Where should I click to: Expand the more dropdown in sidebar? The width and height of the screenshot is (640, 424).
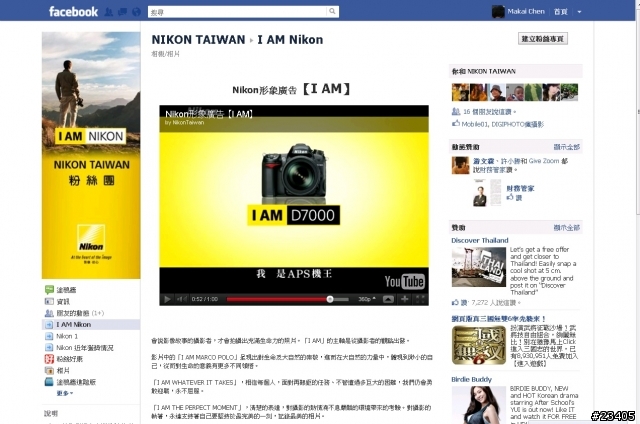tap(65, 393)
